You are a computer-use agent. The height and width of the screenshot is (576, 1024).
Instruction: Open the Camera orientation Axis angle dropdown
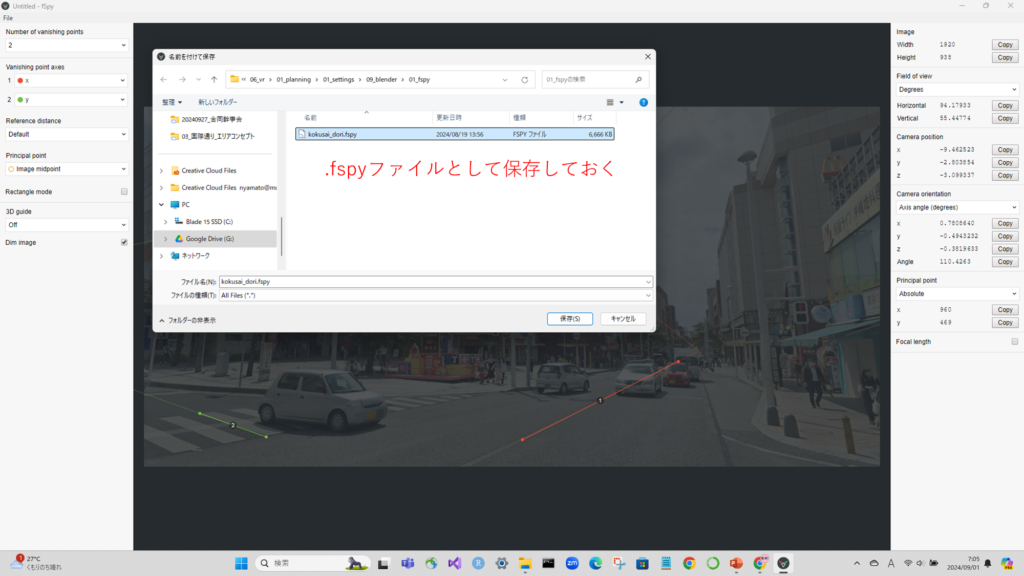point(957,207)
